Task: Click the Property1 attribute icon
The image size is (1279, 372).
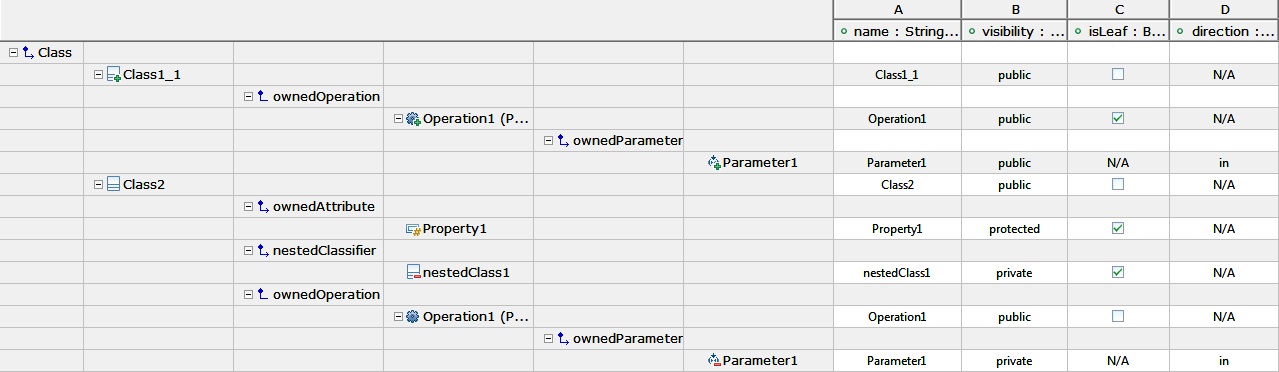Action: tap(413, 229)
